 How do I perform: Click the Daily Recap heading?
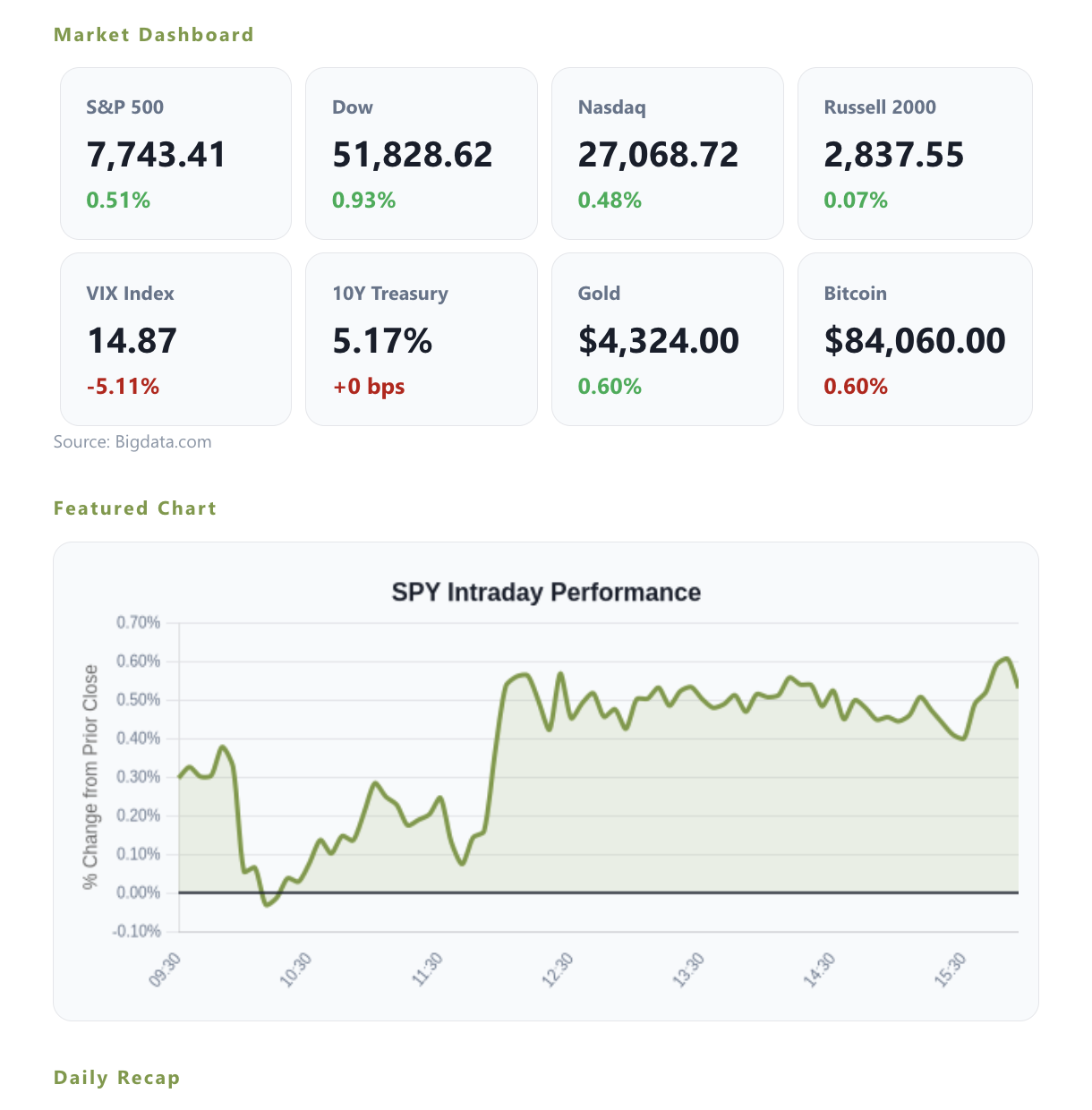[x=116, y=1078]
